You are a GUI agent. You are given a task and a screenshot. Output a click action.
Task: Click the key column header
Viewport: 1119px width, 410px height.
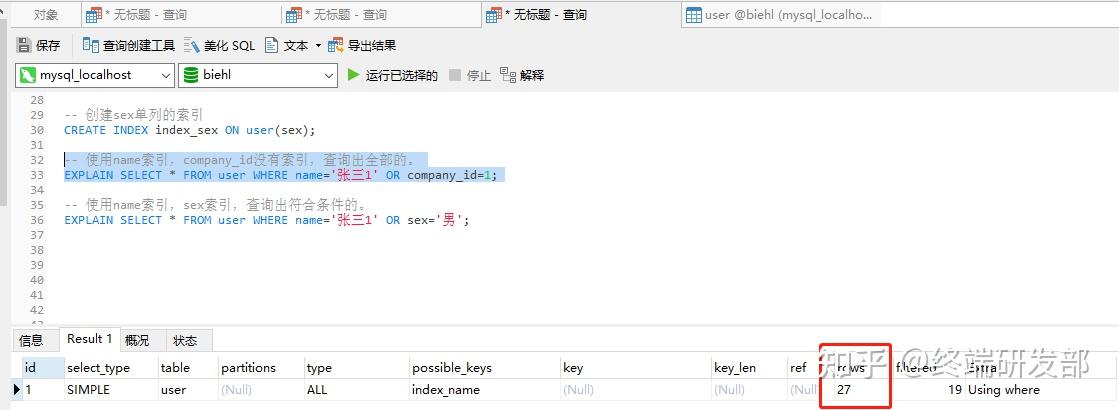pos(635,367)
